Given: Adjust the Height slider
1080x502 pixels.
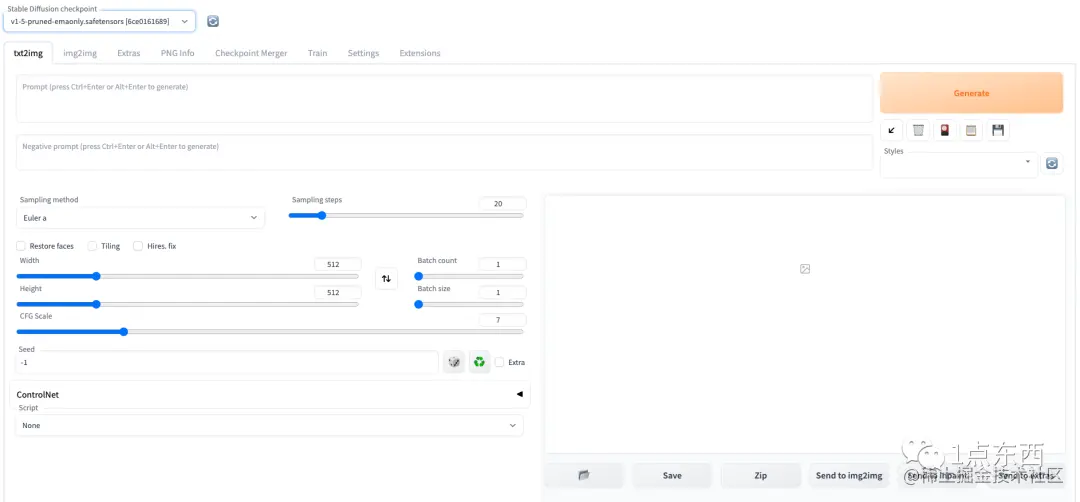Looking at the screenshot, I should coord(187,304).
